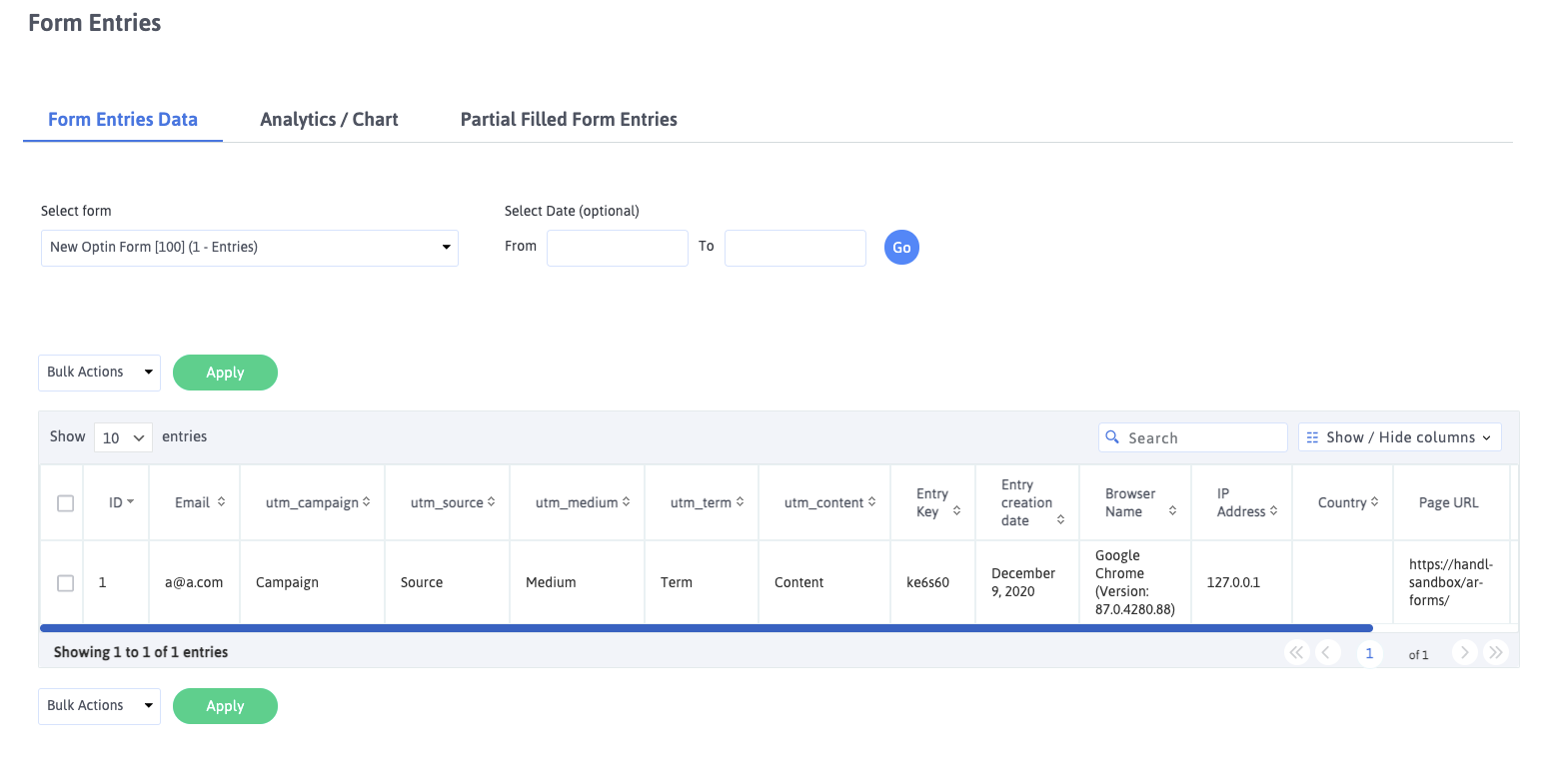Sort by the utm_campaign column arrows
Viewport: 1546px width, 784px height.
tap(367, 502)
